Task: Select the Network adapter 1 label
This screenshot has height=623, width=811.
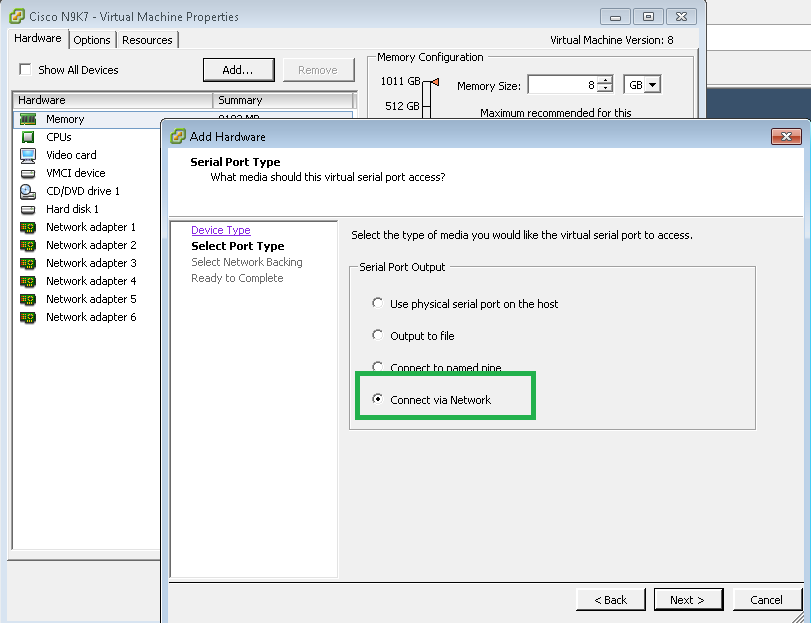Action: pos(91,227)
